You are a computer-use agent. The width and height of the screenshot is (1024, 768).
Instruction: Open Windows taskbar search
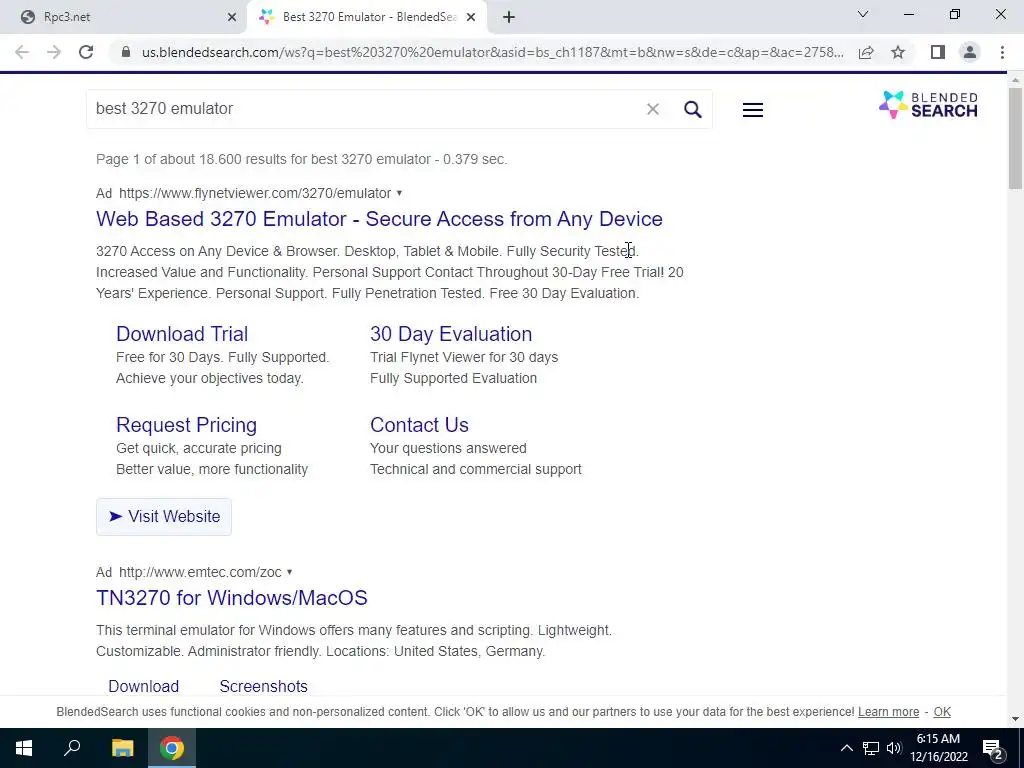pos(72,748)
